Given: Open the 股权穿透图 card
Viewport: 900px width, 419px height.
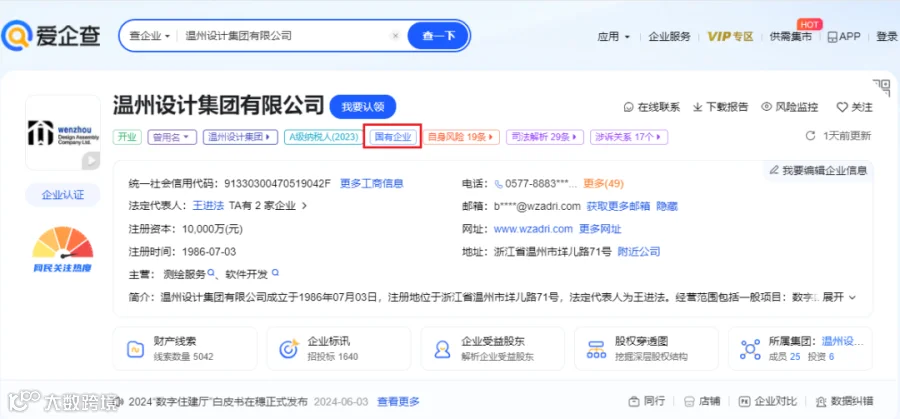Looking at the screenshot, I should 646,348.
